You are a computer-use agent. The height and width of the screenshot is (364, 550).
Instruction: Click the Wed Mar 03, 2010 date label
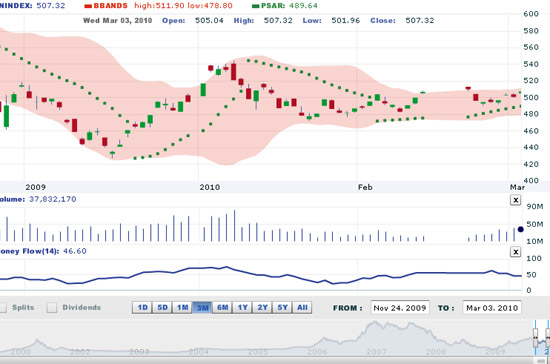(118, 20)
